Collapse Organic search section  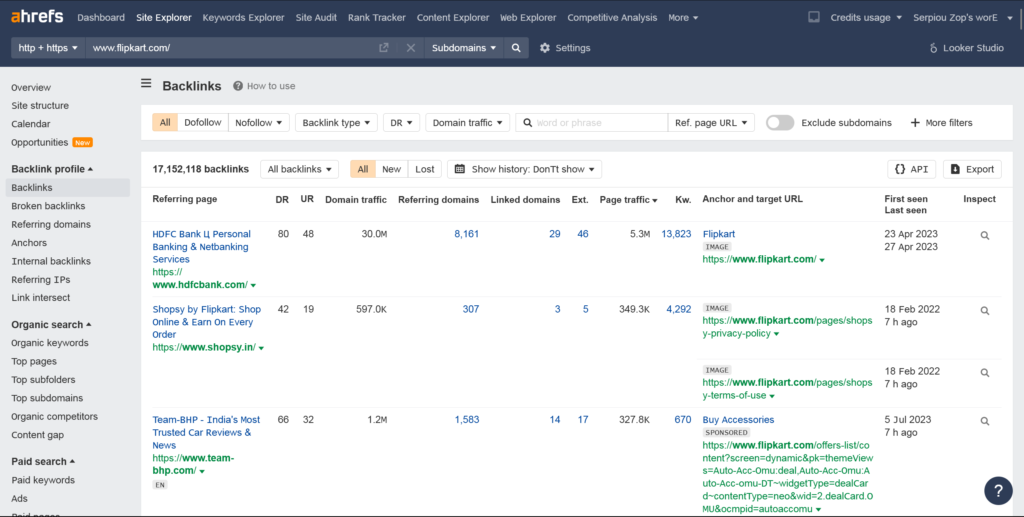pos(51,324)
